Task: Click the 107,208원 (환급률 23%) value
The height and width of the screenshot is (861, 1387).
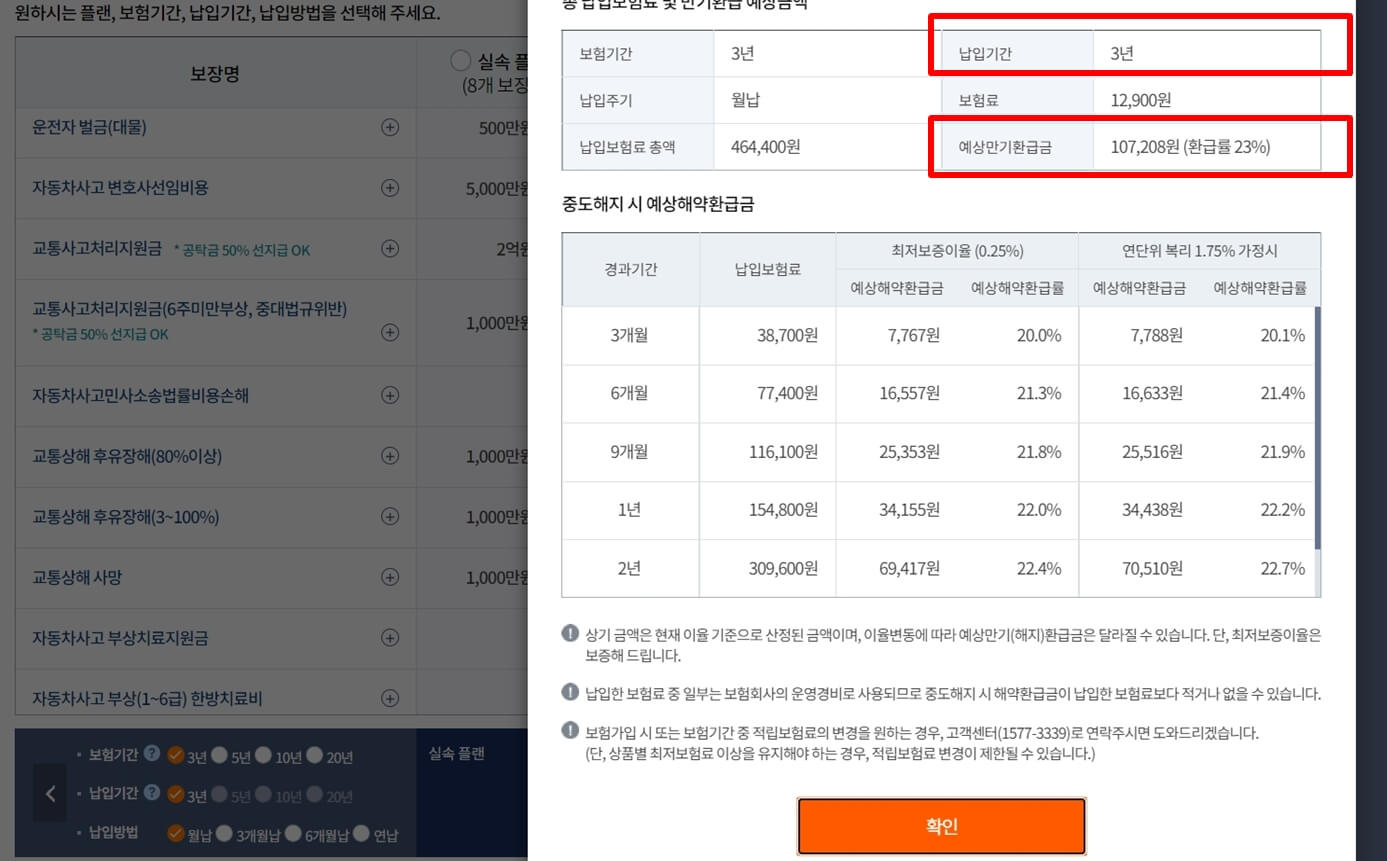Action: tap(1190, 147)
